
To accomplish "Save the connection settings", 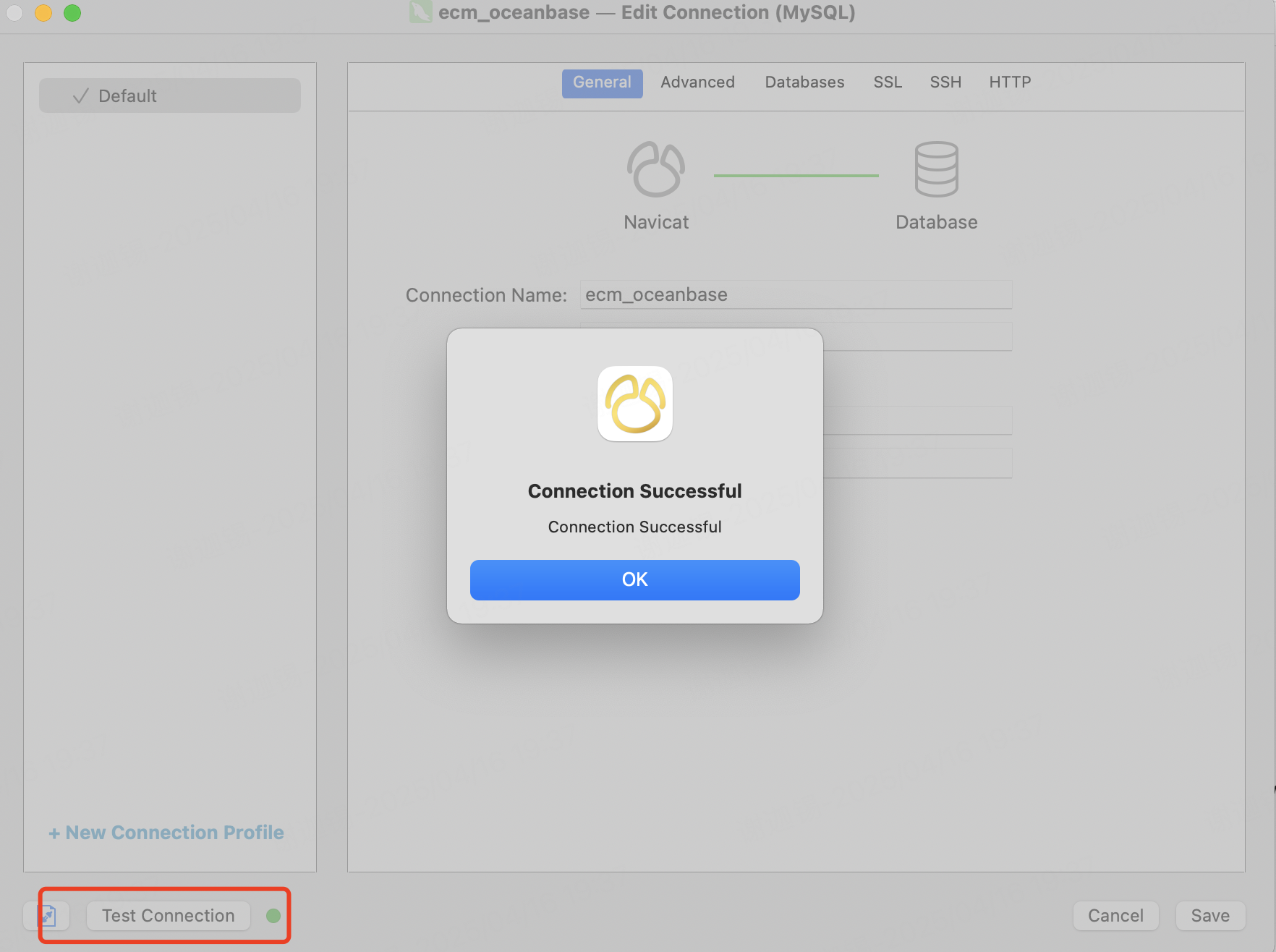I will pos(1209,915).
